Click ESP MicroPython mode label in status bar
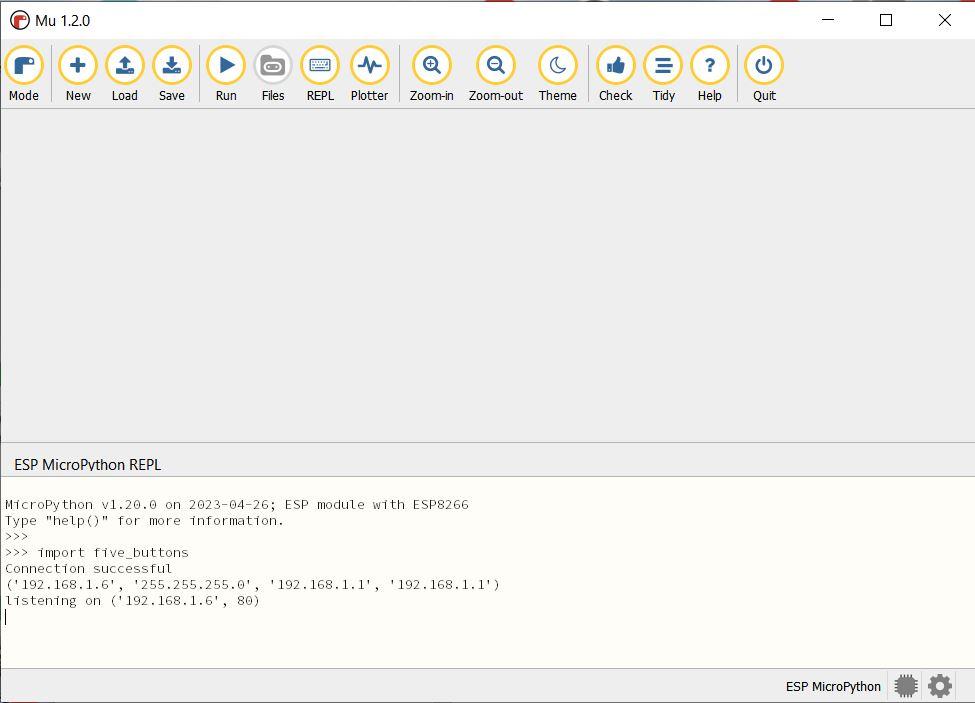Image resolution: width=975 pixels, height=703 pixels. (833, 686)
